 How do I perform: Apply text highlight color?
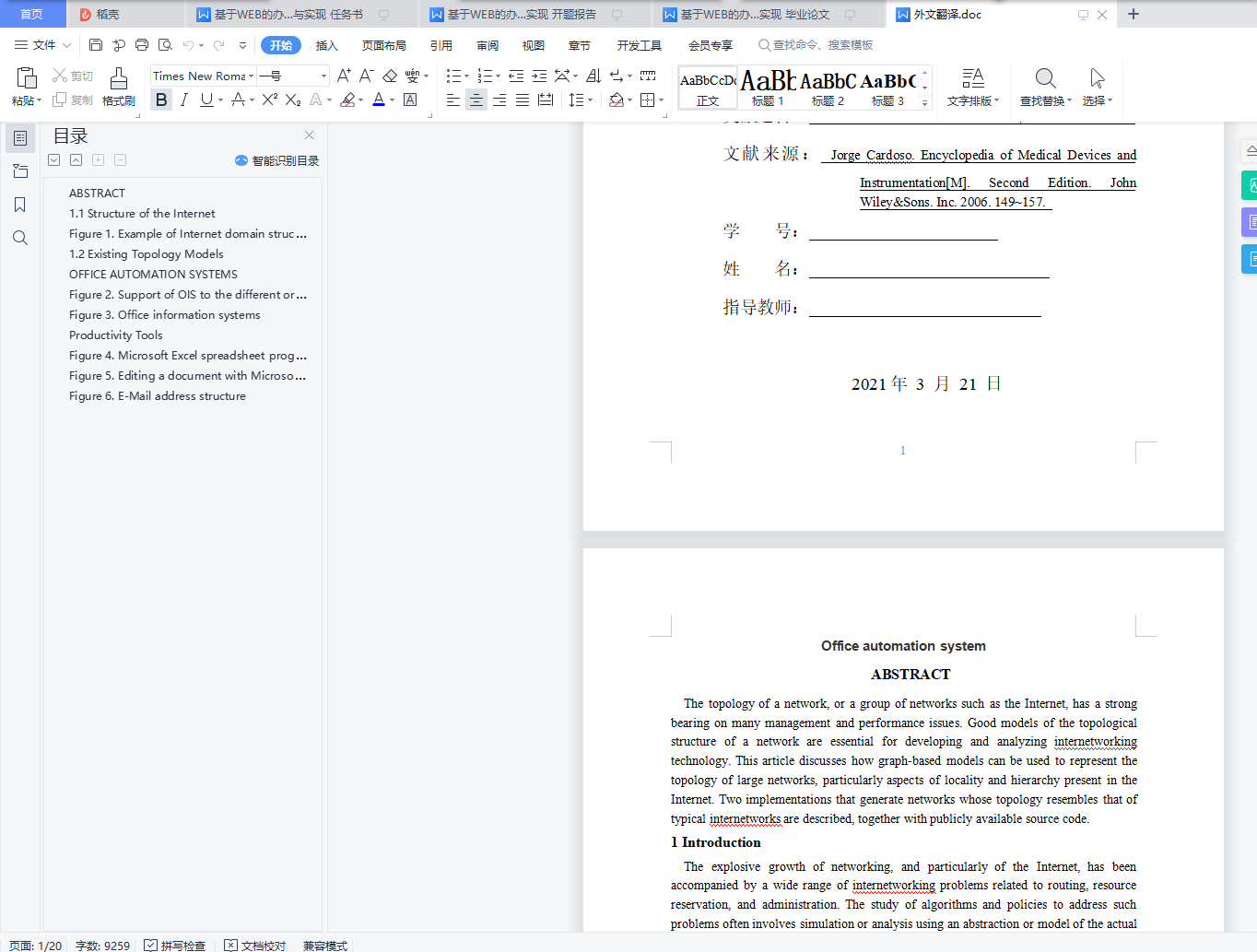pos(347,100)
